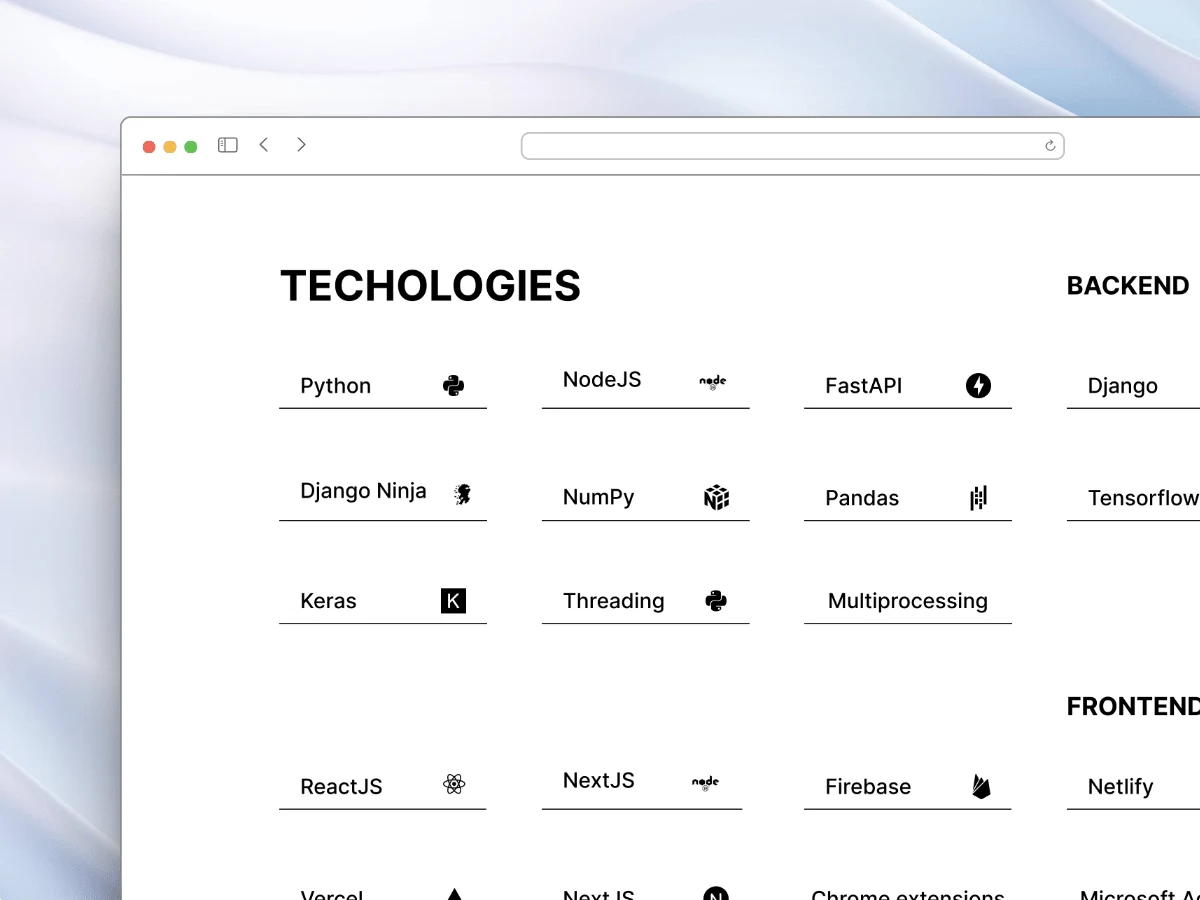Image resolution: width=1200 pixels, height=900 pixels.
Task: Click the FastAPI lightning bolt icon
Action: click(978, 385)
